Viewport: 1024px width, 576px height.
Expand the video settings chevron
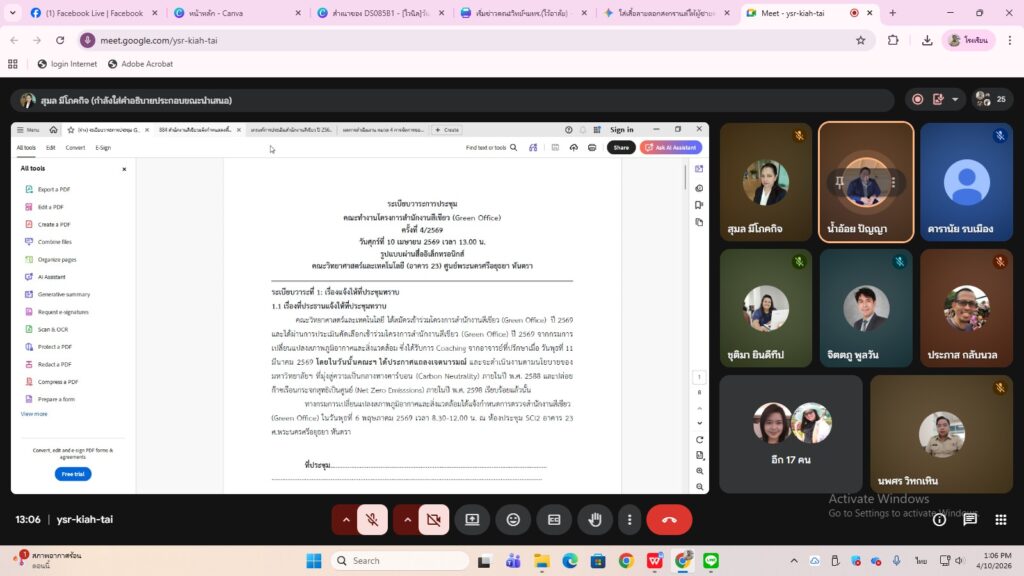(x=407, y=520)
